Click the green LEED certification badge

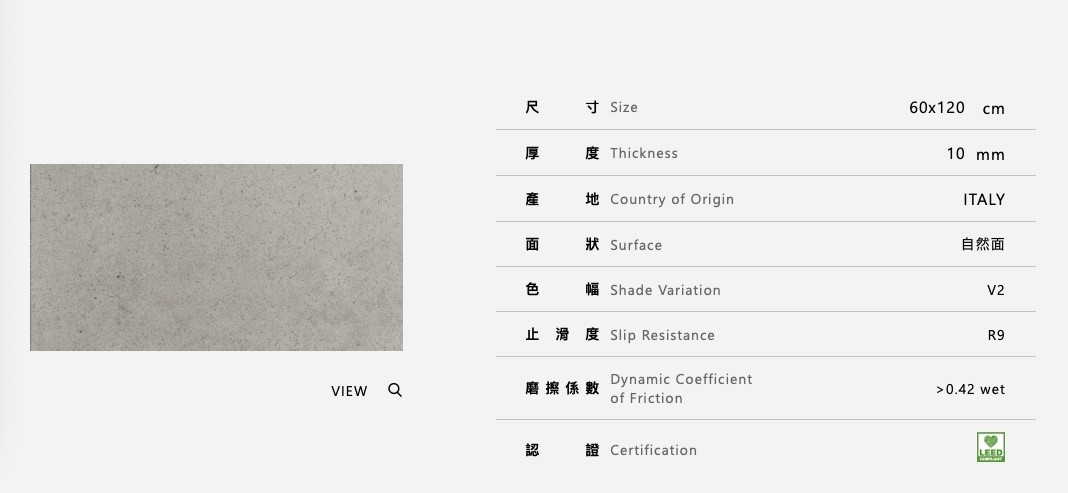coord(990,447)
